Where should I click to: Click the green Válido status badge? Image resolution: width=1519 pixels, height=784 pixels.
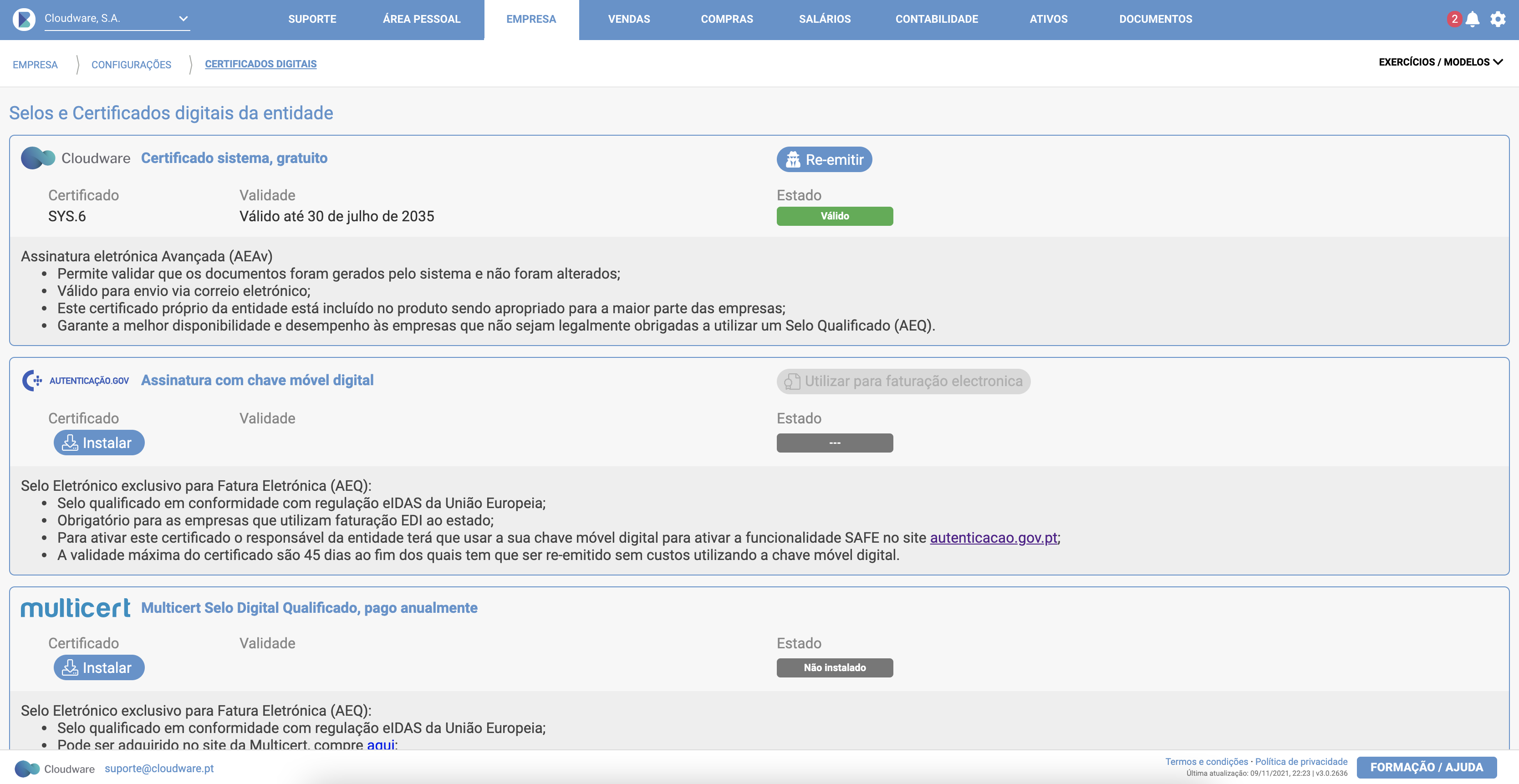click(834, 216)
